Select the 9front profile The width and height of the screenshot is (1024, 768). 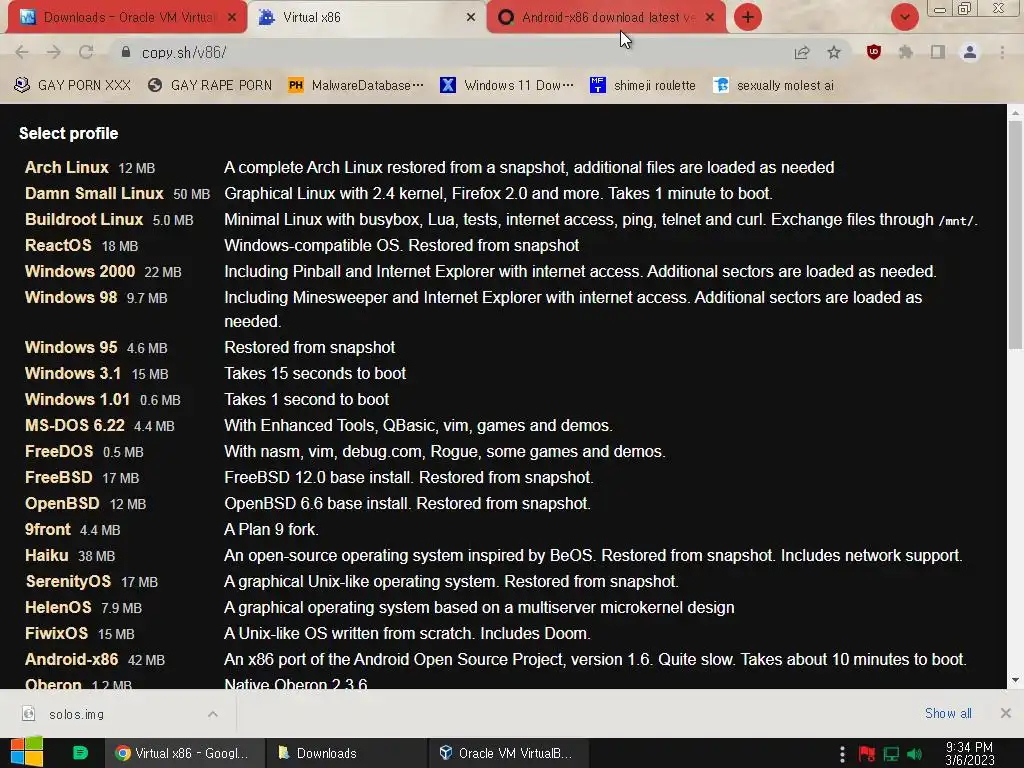coord(48,530)
